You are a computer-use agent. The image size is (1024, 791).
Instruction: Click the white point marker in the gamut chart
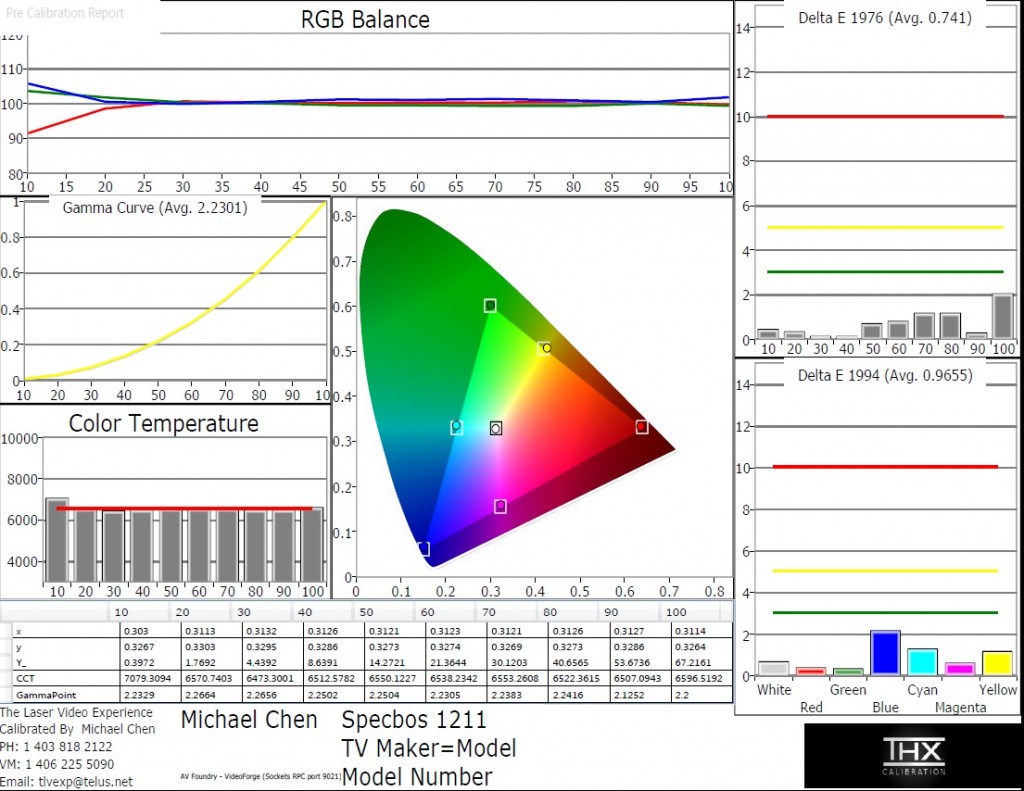[x=495, y=428]
